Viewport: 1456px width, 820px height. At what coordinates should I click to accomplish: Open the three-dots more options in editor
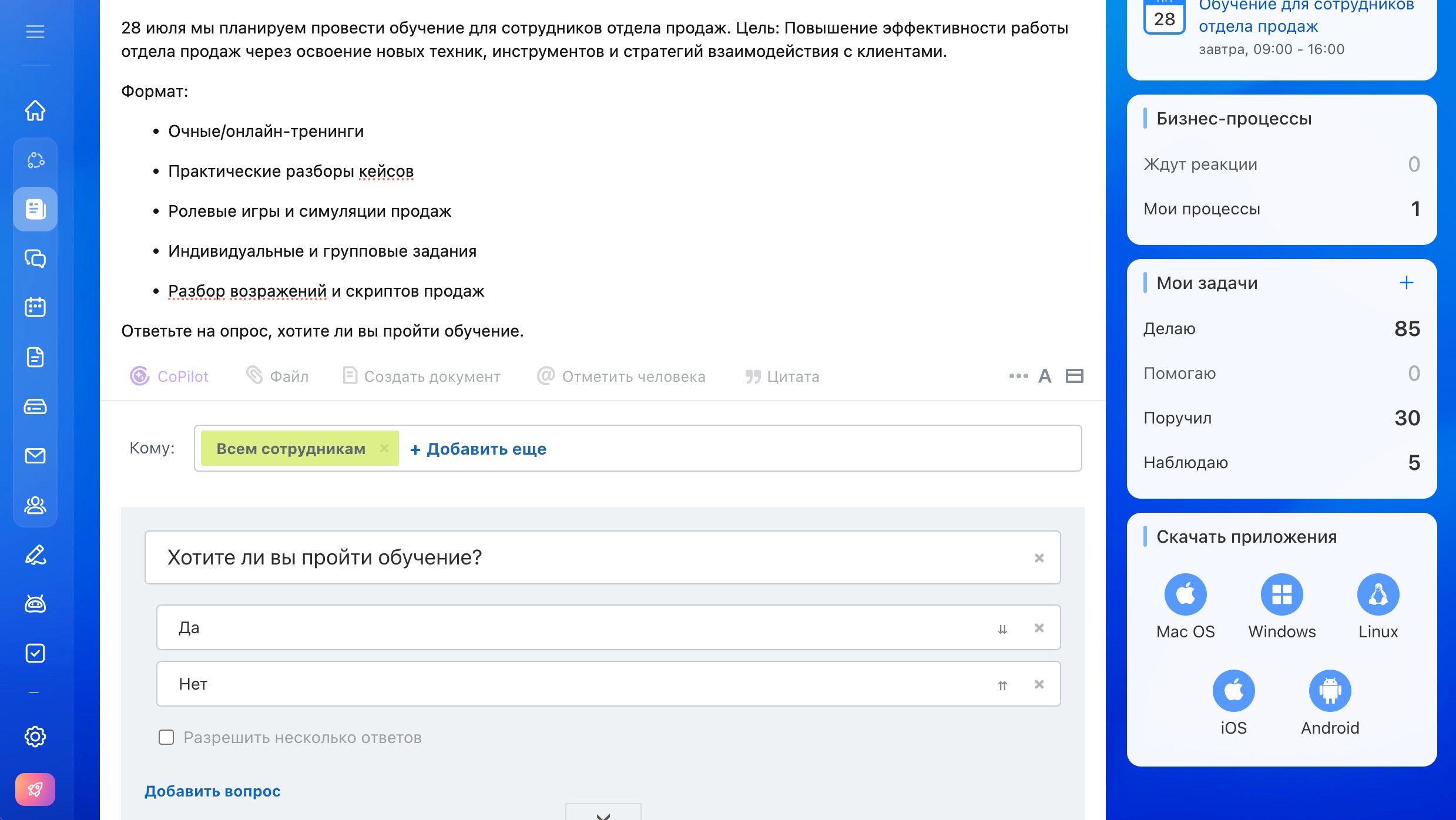(1018, 376)
